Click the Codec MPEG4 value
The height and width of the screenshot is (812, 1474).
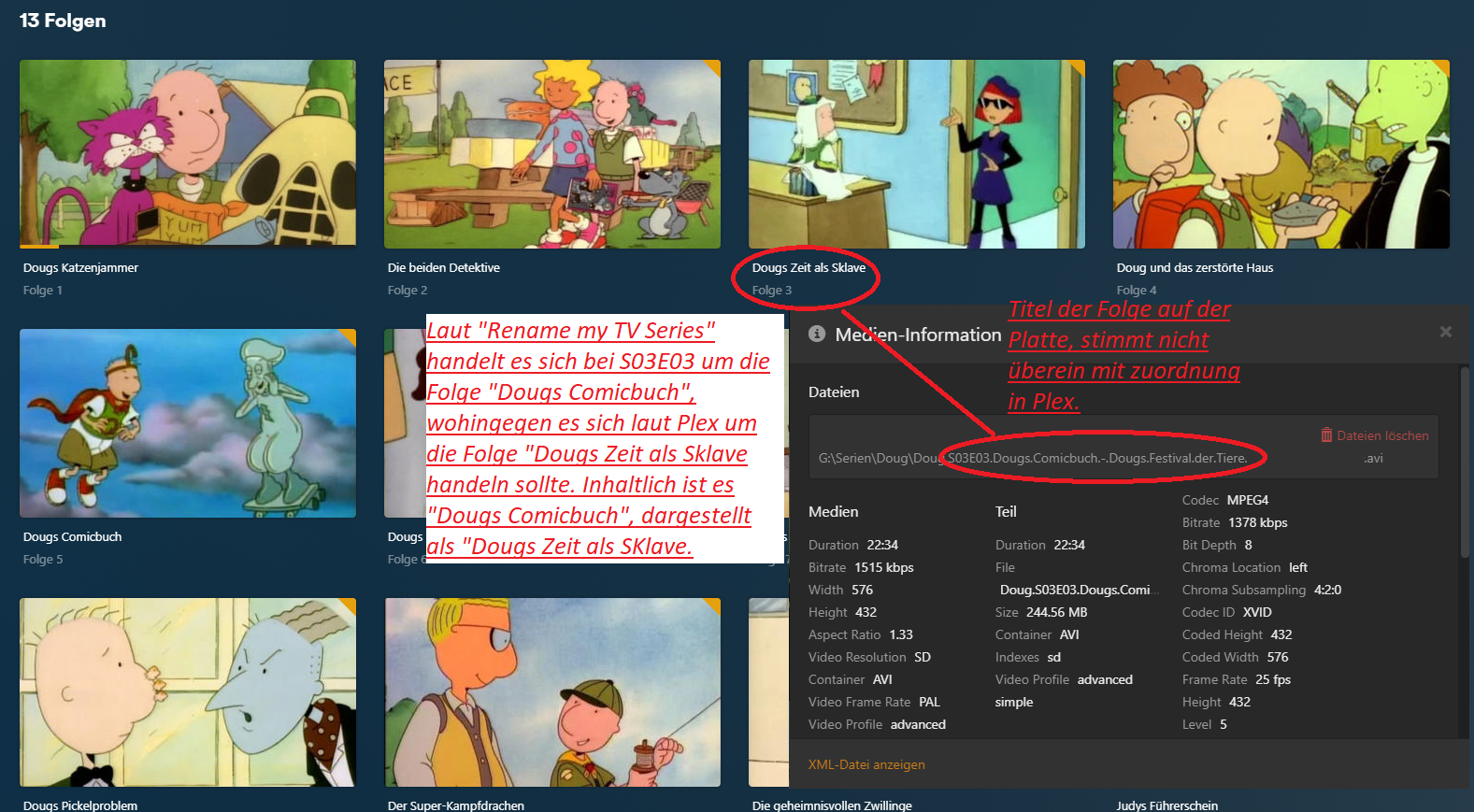[x=1248, y=500]
